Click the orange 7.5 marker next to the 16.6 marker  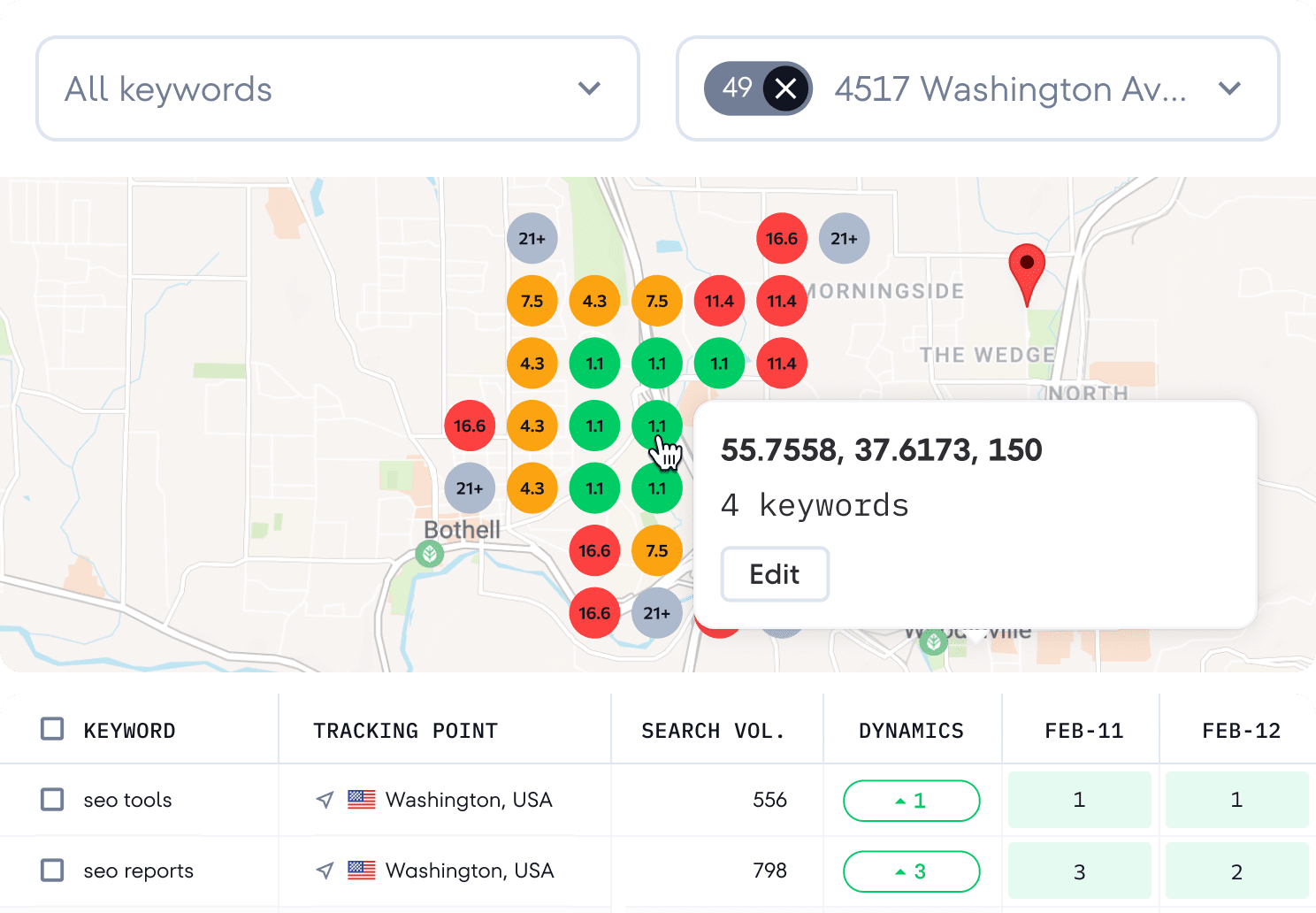657,551
